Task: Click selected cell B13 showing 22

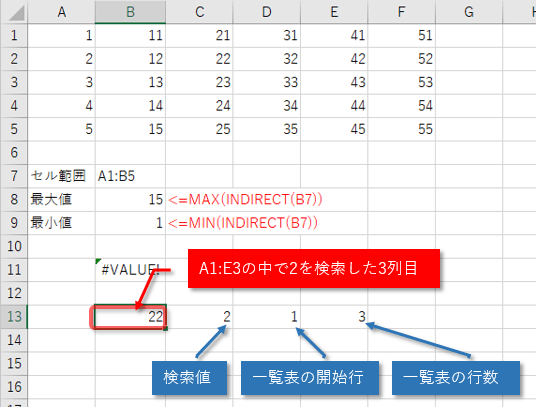Action: click(130, 316)
